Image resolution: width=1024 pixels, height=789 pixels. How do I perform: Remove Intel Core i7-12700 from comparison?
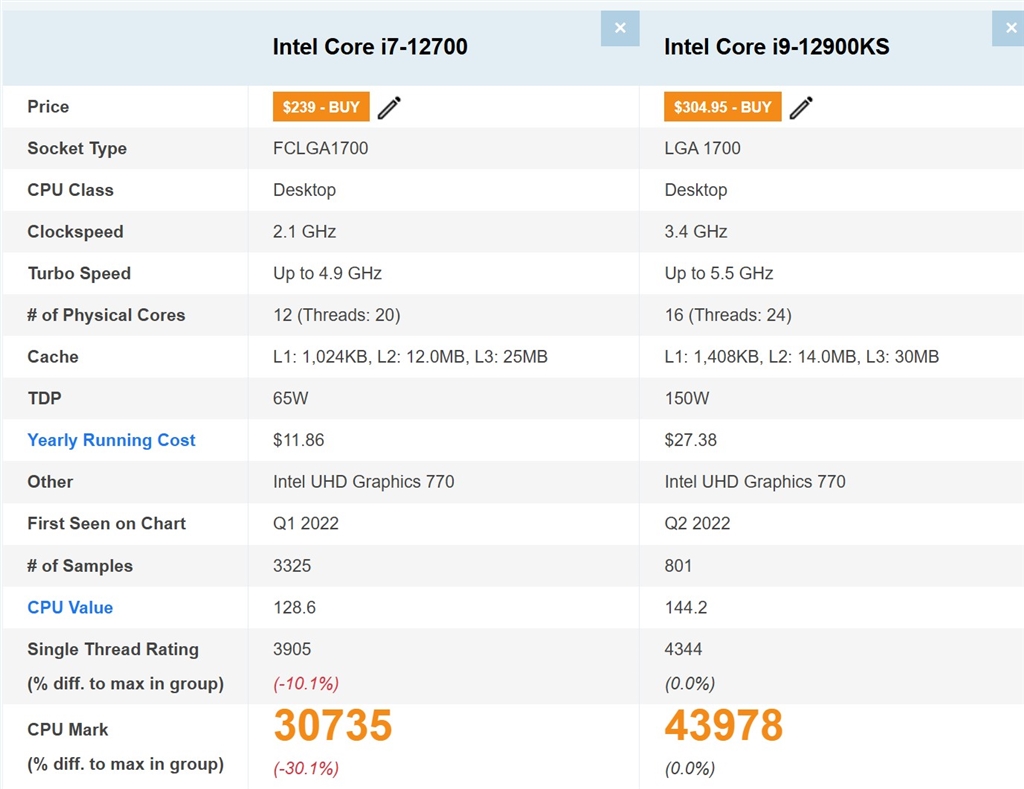click(620, 28)
